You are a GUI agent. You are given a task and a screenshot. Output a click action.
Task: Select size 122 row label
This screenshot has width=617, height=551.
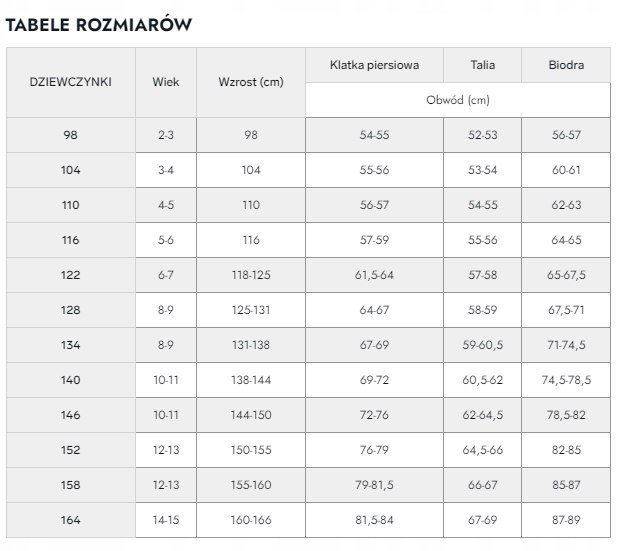(70, 275)
